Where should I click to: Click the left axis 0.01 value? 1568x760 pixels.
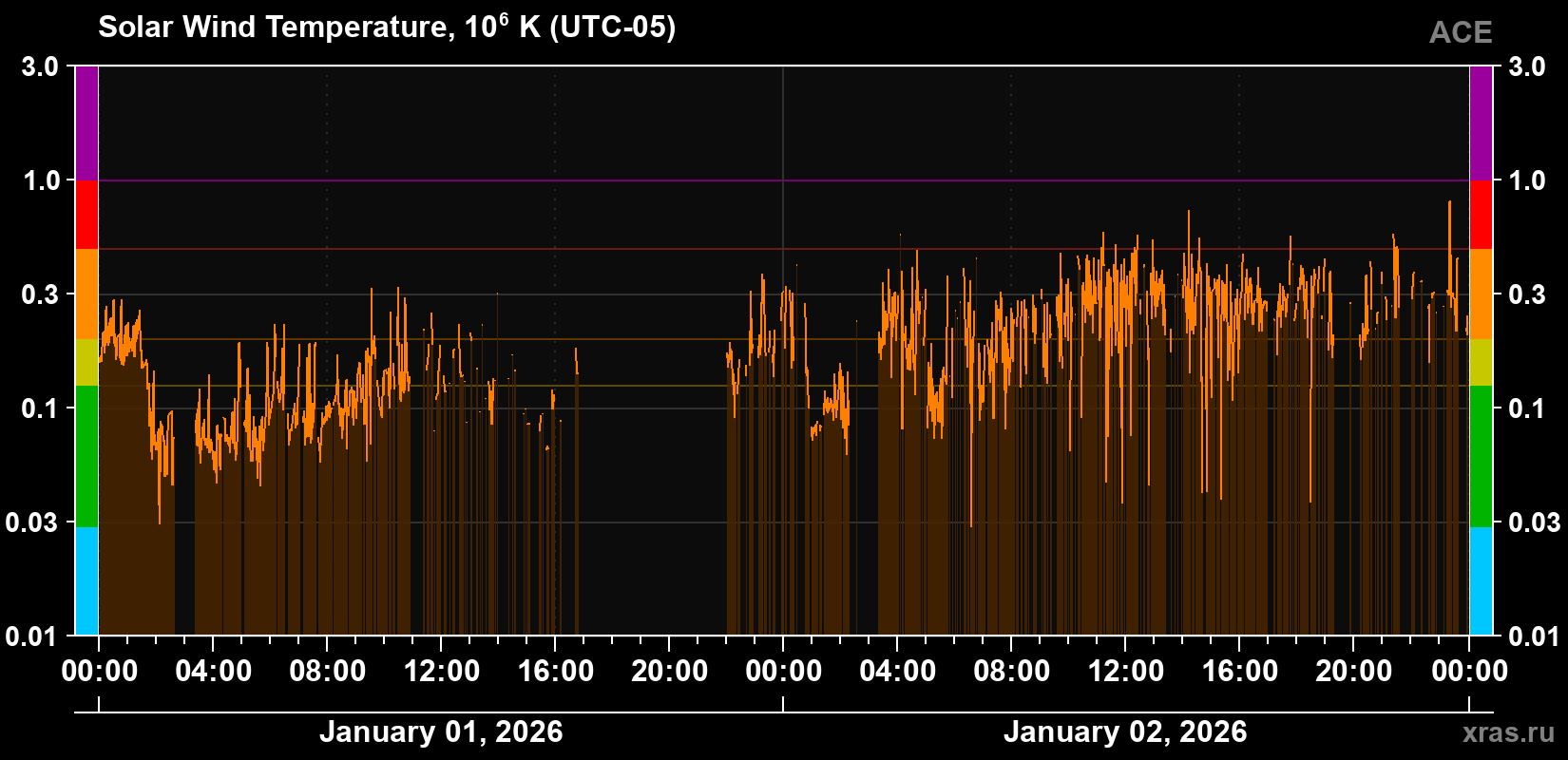[x=32, y=636]
